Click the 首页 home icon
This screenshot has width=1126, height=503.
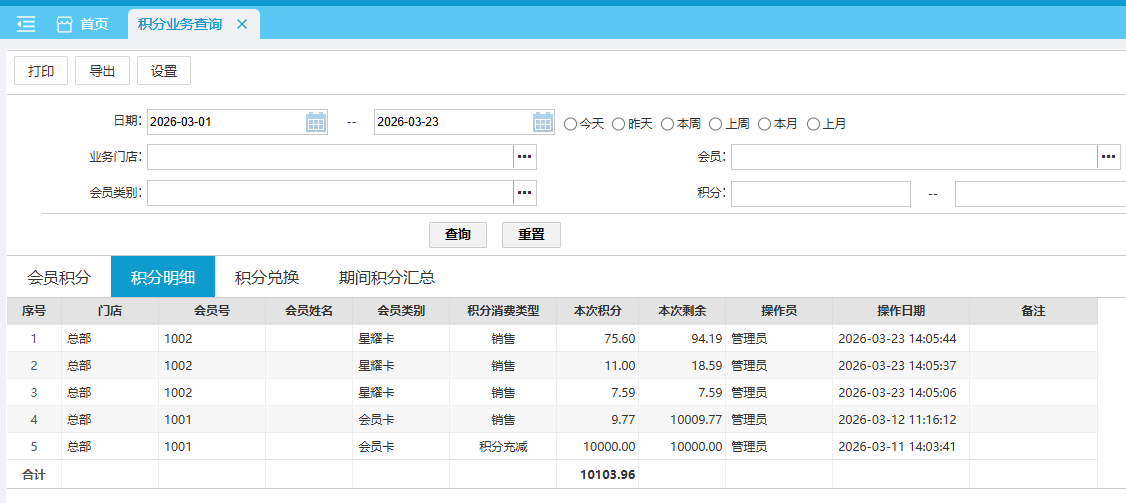65,24
